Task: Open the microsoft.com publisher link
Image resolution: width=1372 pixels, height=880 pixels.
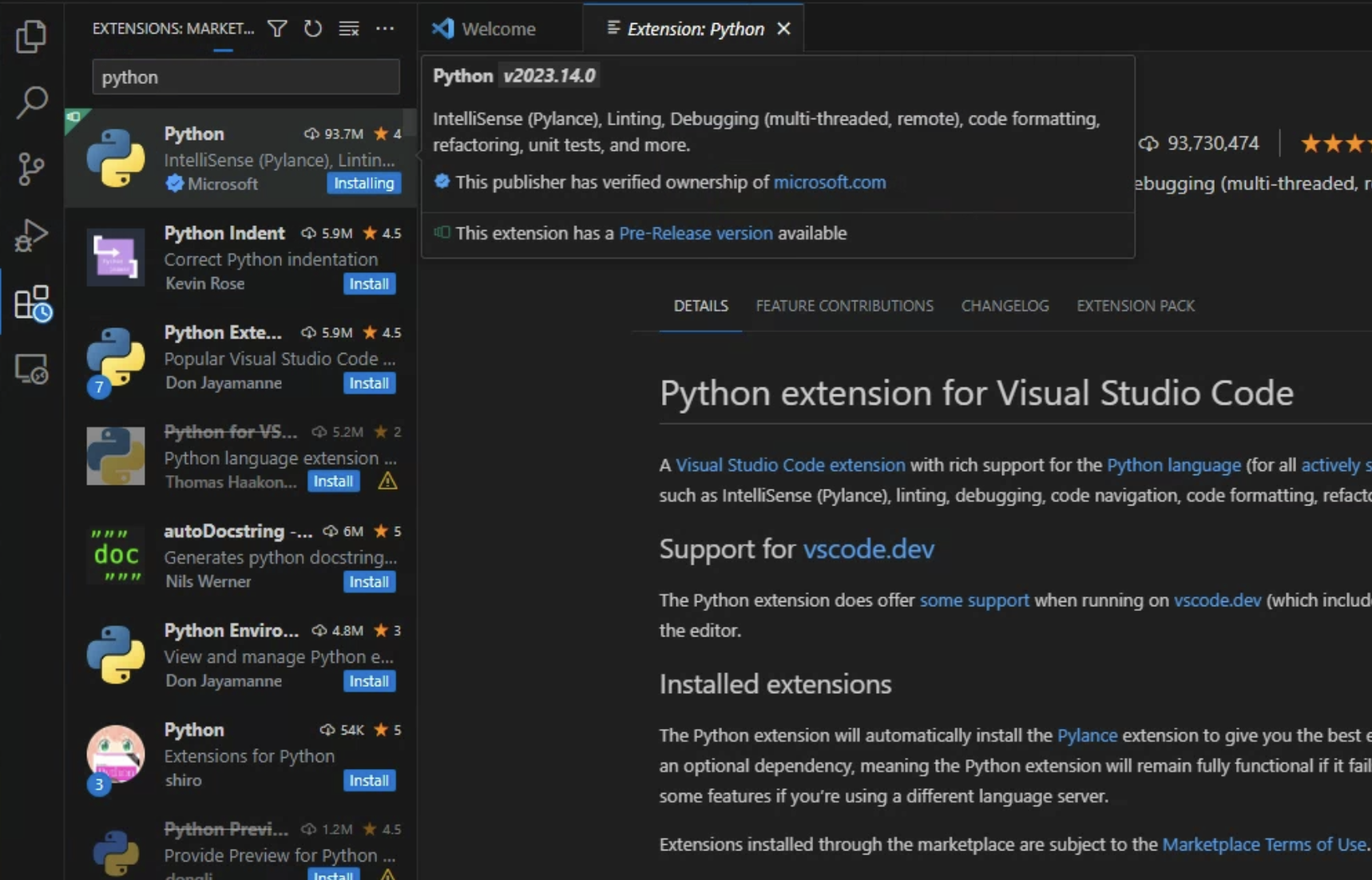Action: point(830,182)
